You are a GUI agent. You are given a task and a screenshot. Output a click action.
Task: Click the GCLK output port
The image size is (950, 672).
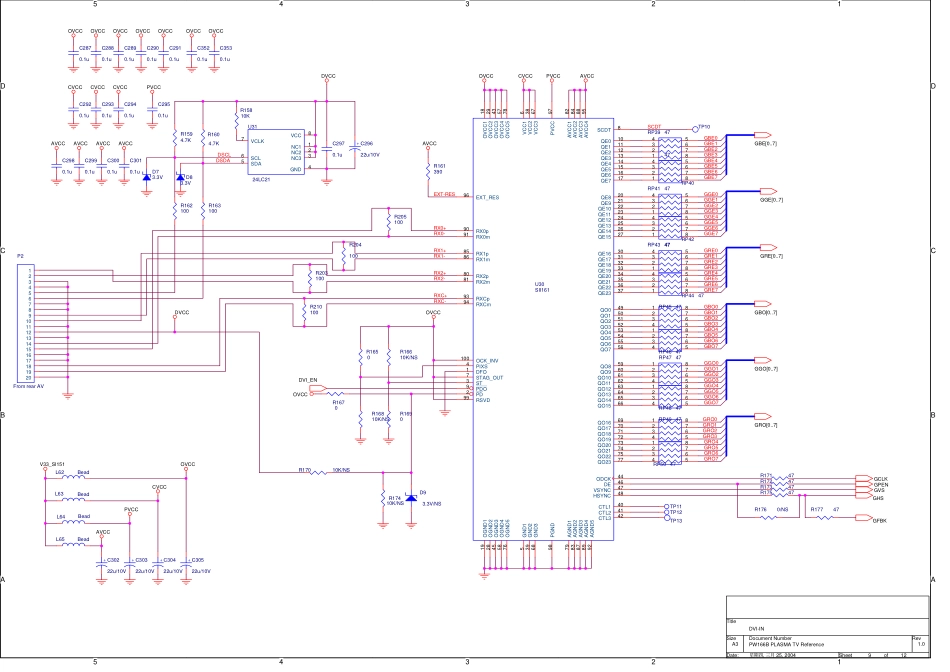click(x=864, y=478)
